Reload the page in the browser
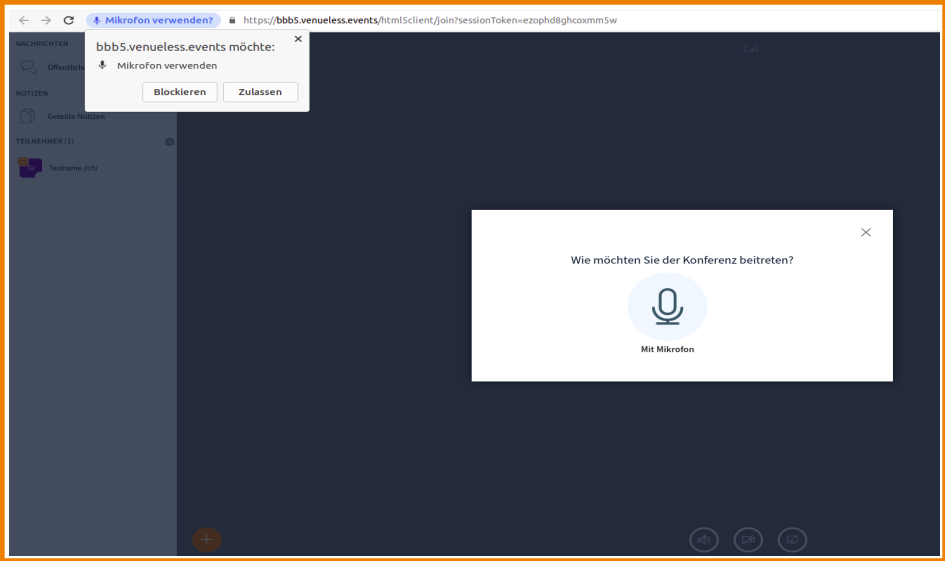This screenshot has width=945, height=561. [x=68, y=20]
